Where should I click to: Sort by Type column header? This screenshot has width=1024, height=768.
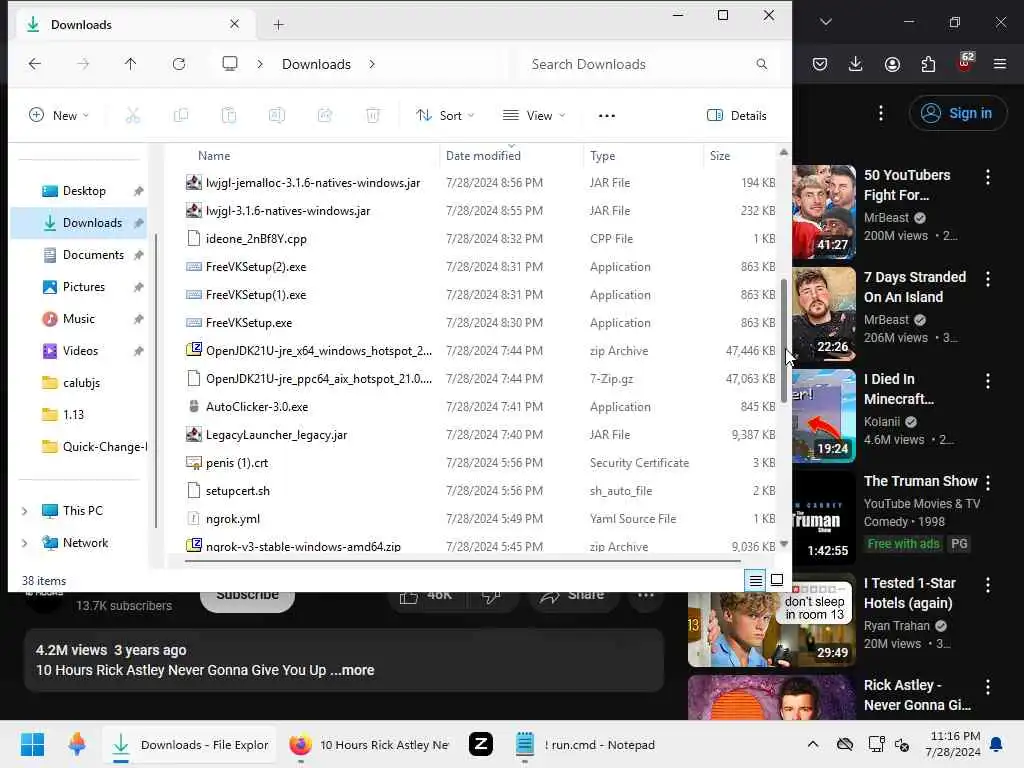point(603,156)
